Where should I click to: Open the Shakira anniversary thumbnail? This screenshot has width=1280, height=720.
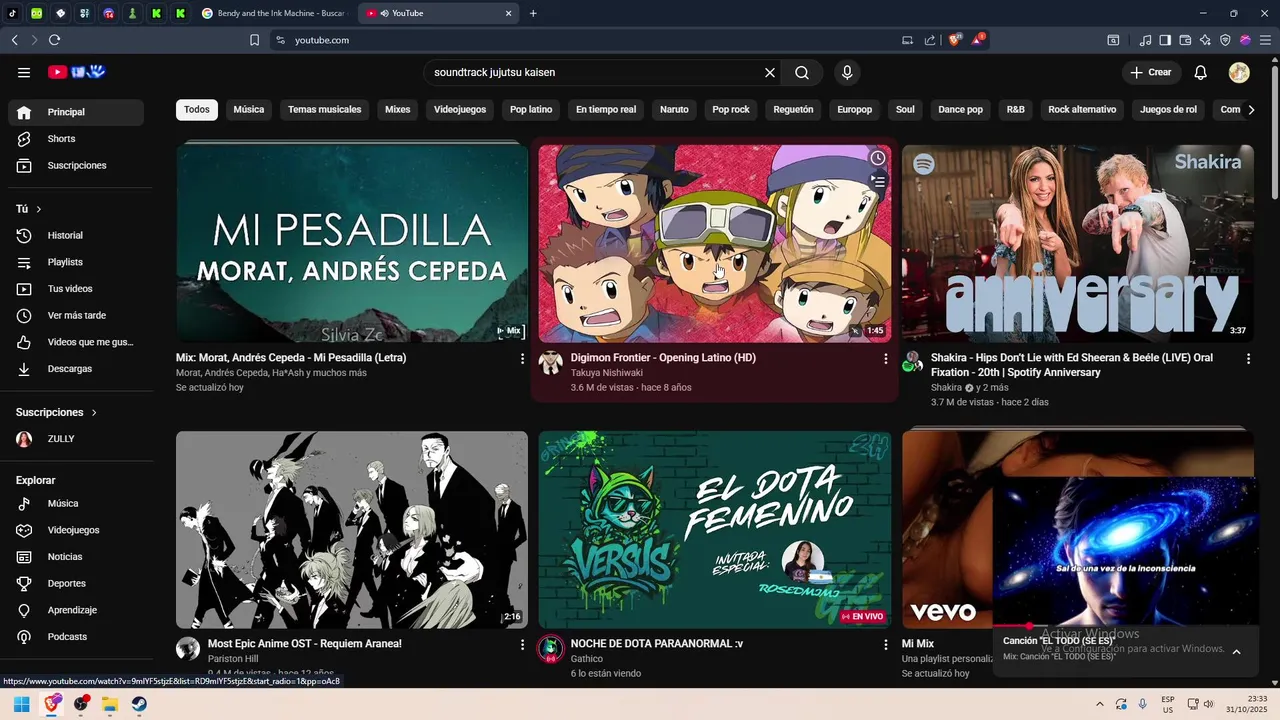tap(1078, 244)
